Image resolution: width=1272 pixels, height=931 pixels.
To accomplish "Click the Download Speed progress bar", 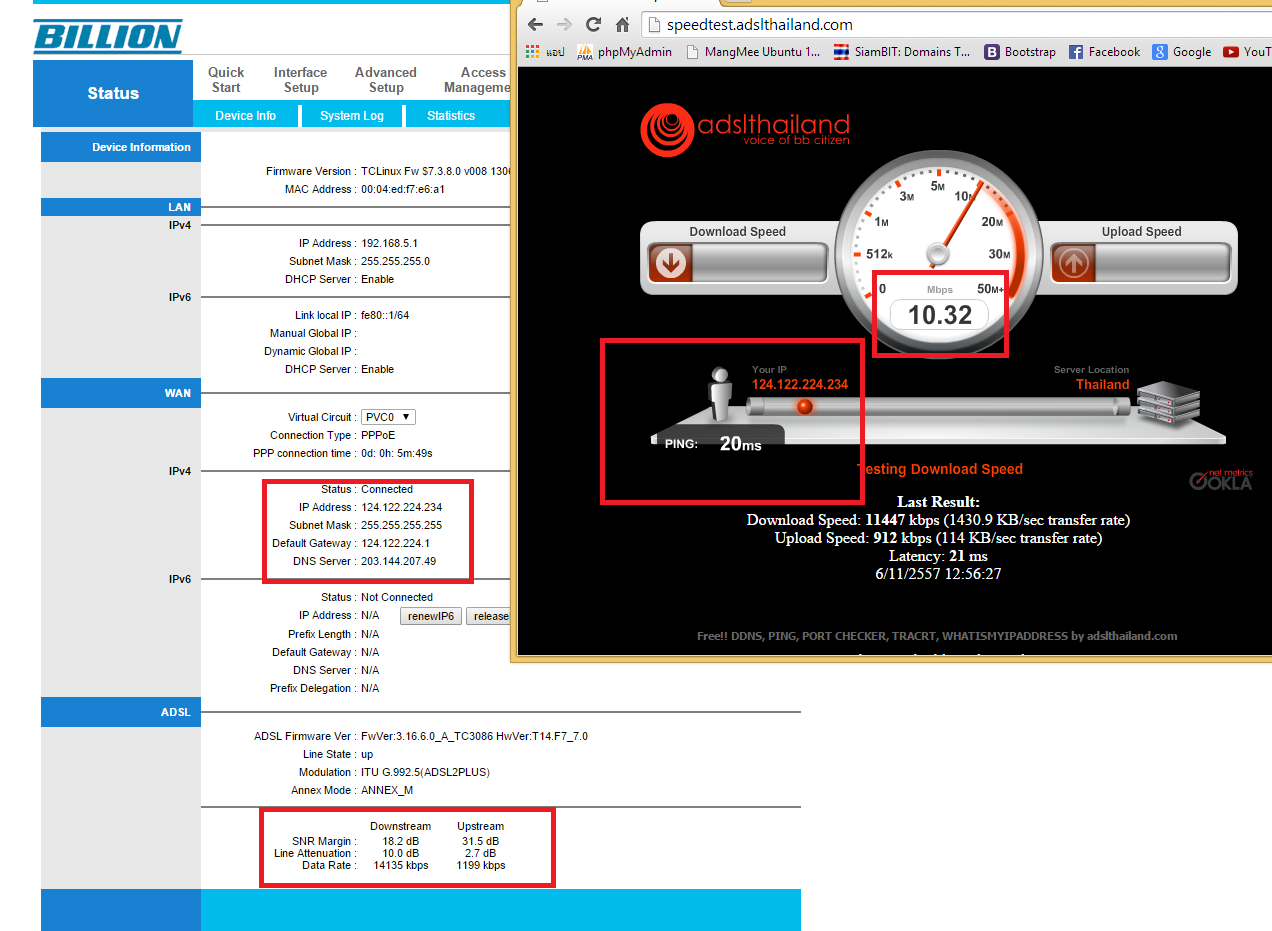I will [759, 263].
